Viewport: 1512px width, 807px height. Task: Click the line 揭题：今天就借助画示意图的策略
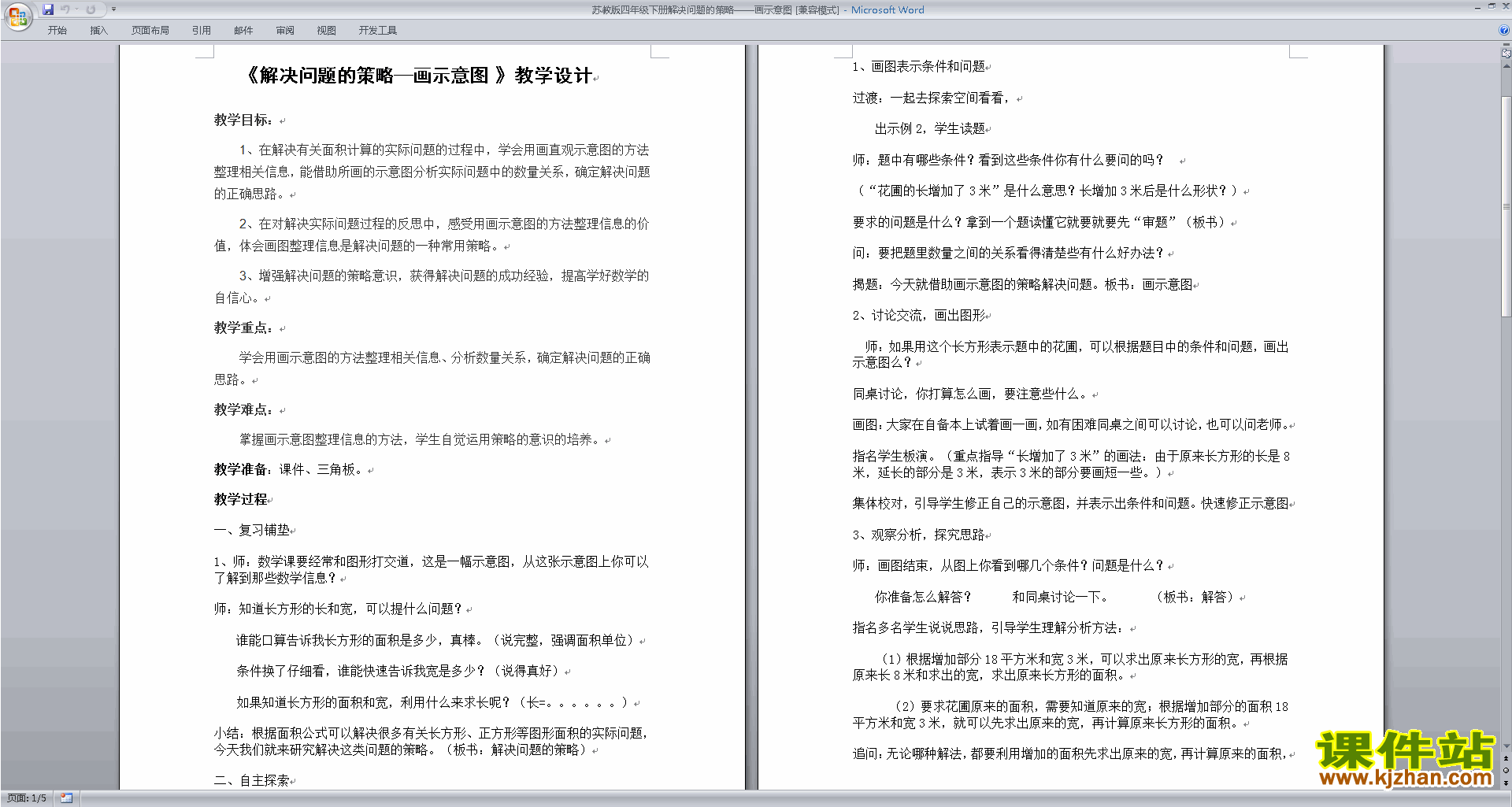click(x=1022, y=284)
